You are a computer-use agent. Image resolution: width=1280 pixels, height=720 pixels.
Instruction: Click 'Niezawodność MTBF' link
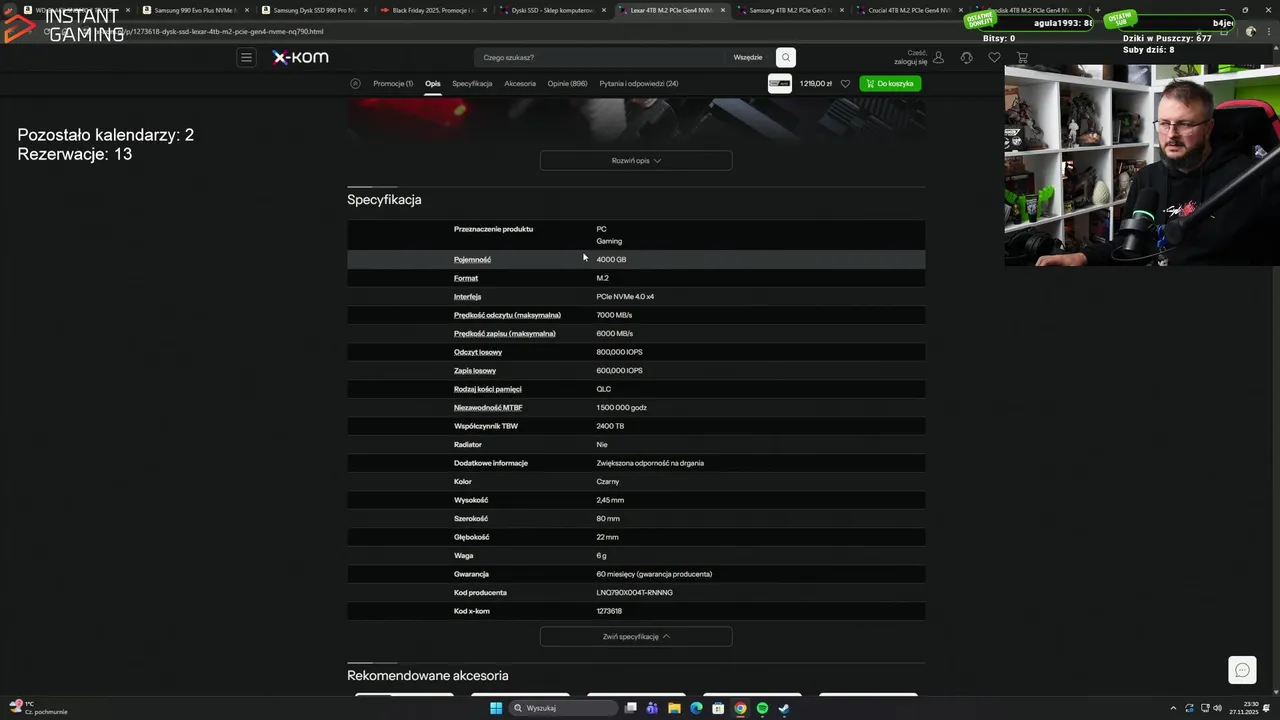pos(488,407)
